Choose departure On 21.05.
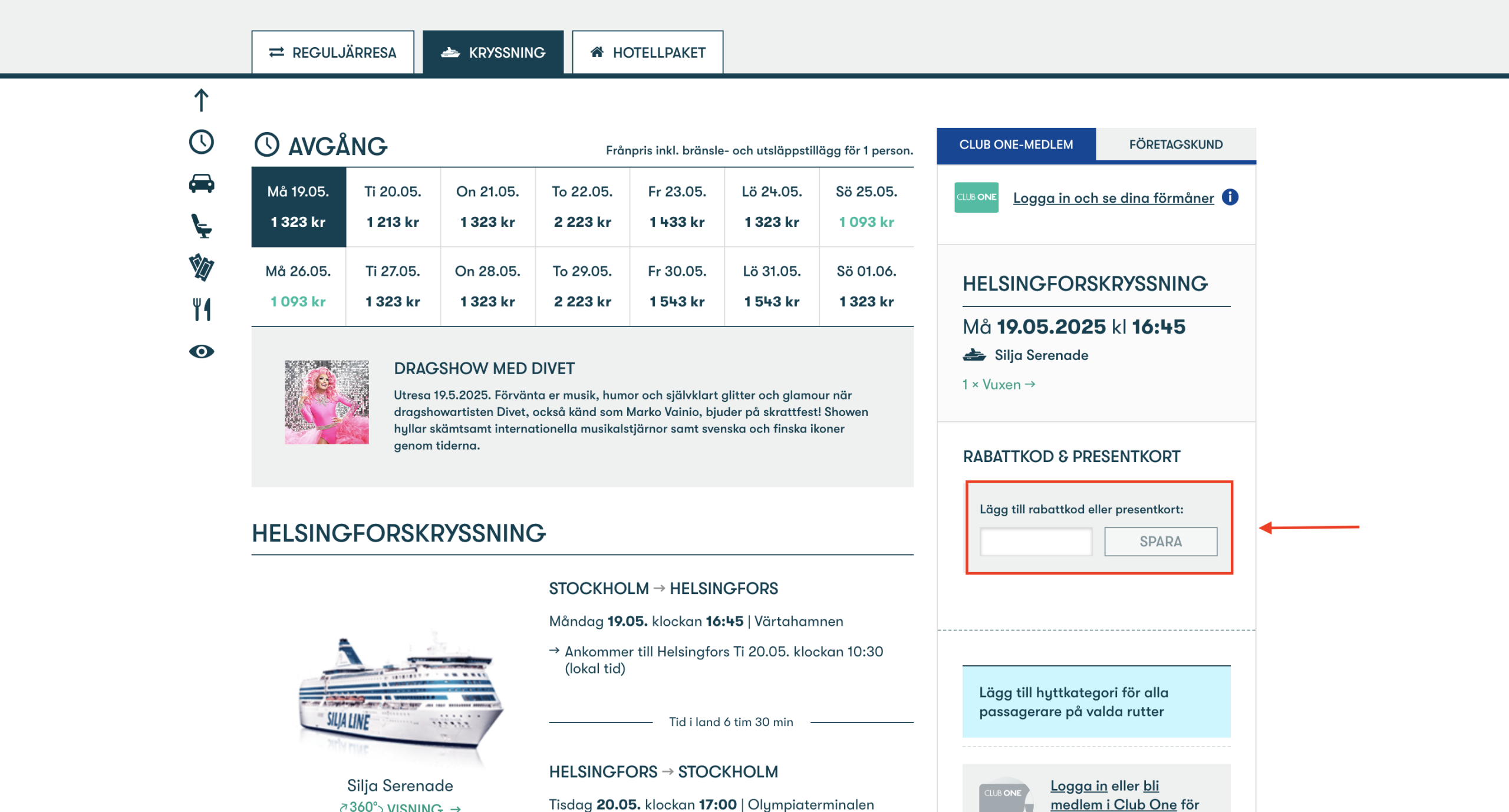Viewport: 1509px width, 812px height. tap(487, 207)
